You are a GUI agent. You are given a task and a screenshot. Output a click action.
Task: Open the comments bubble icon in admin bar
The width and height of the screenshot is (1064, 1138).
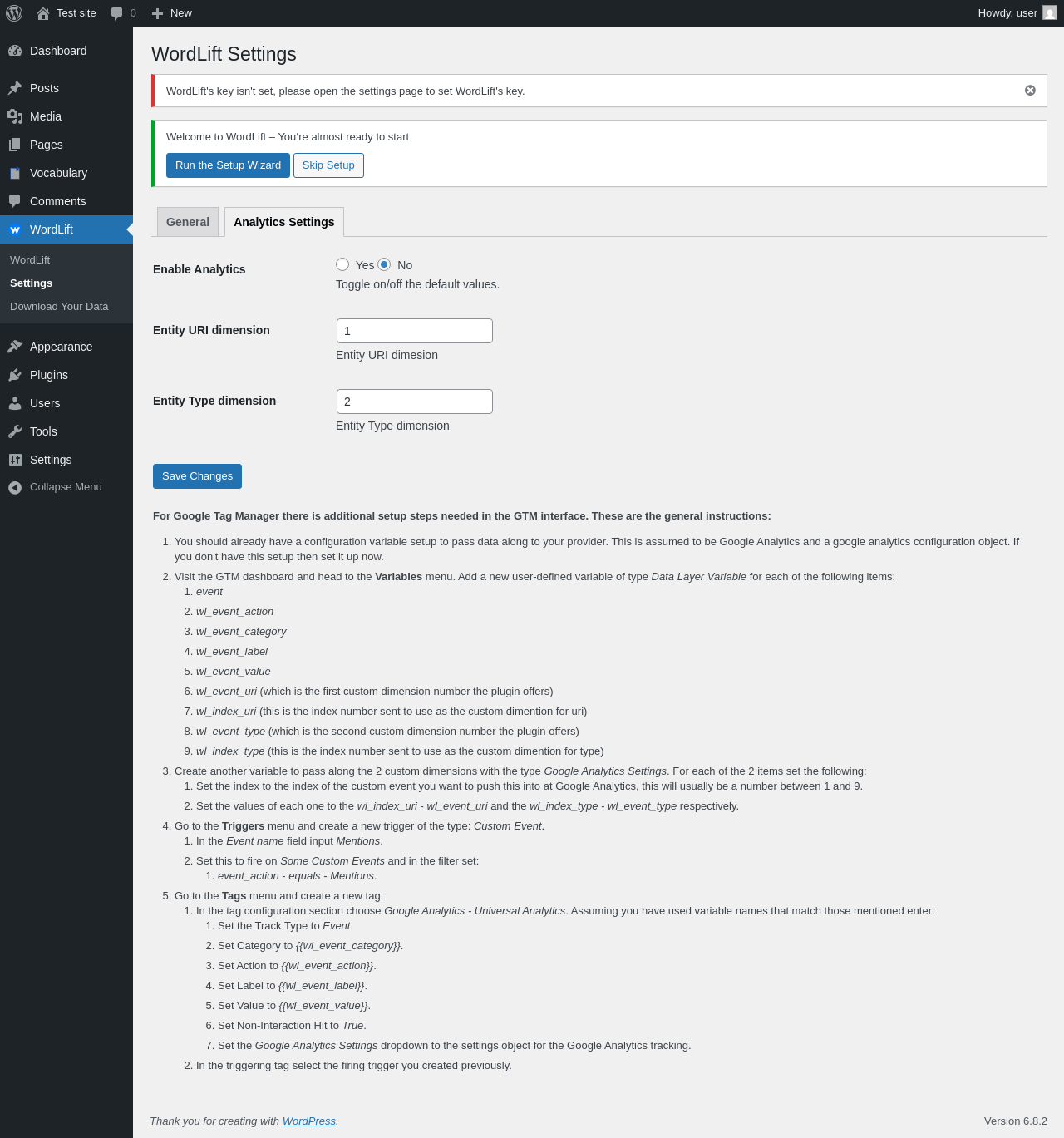click(117, 13)
